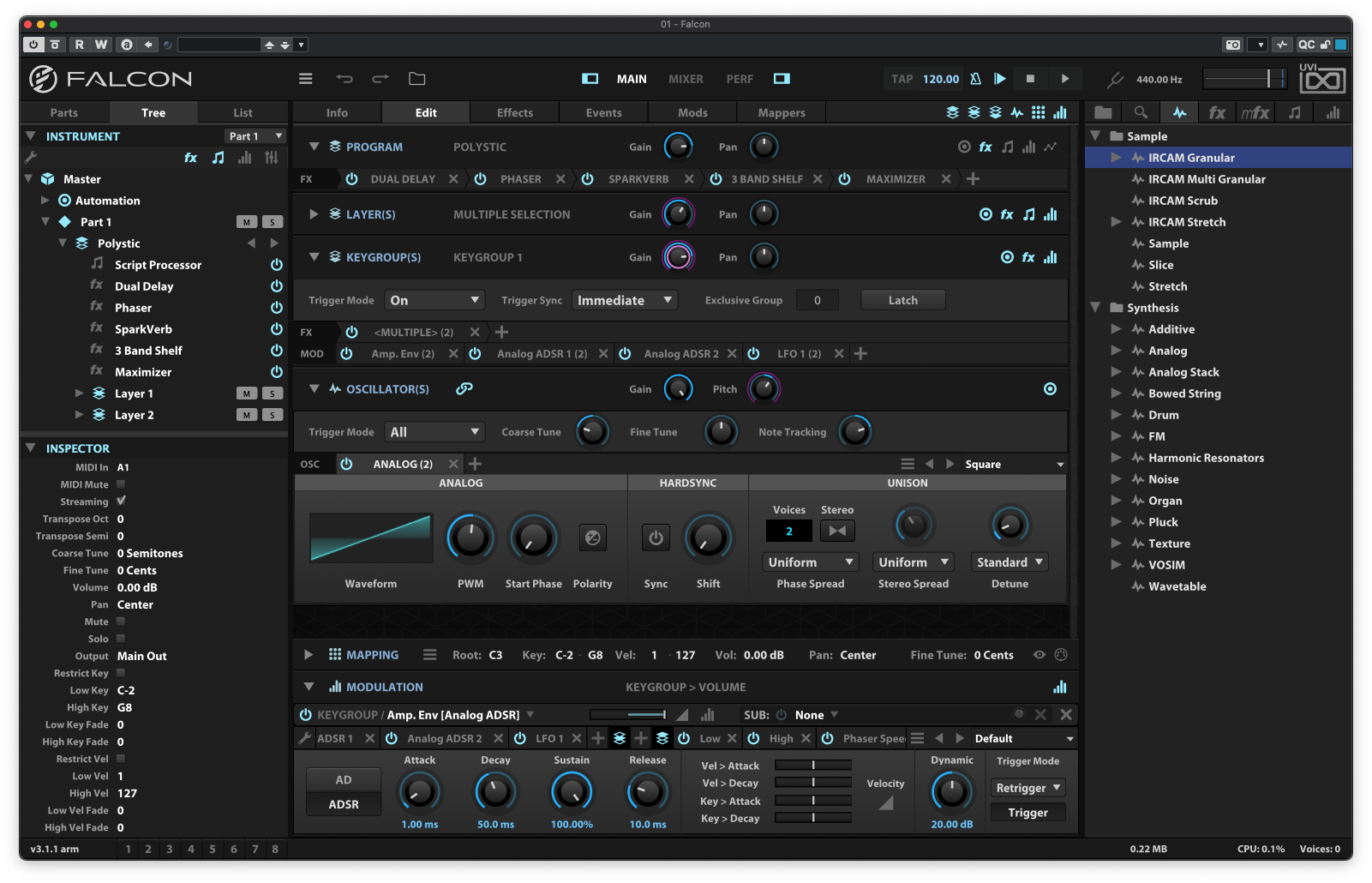Enable the MIDI Mute checkbox

(121, 484)
